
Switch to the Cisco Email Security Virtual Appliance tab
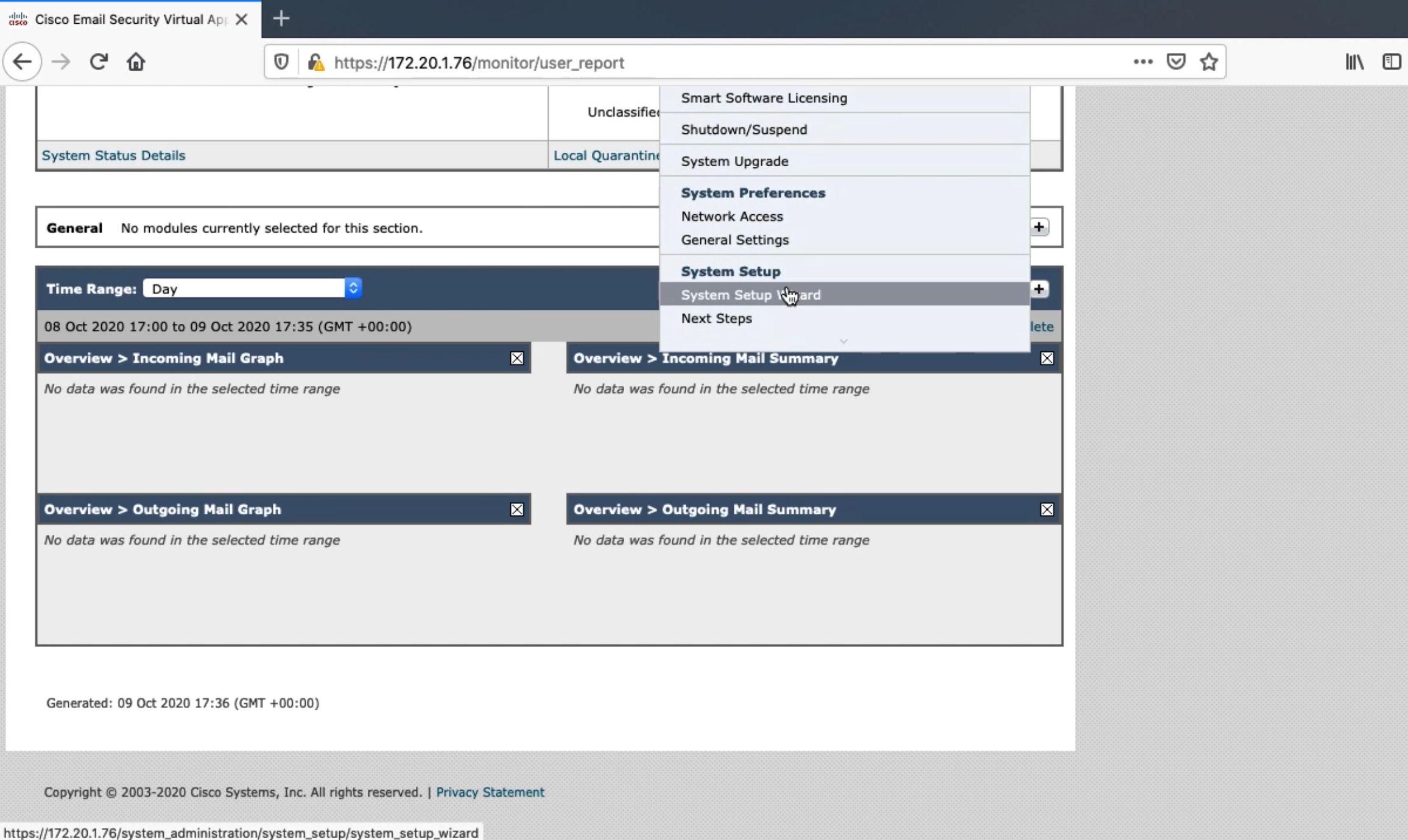click(130, 19)
